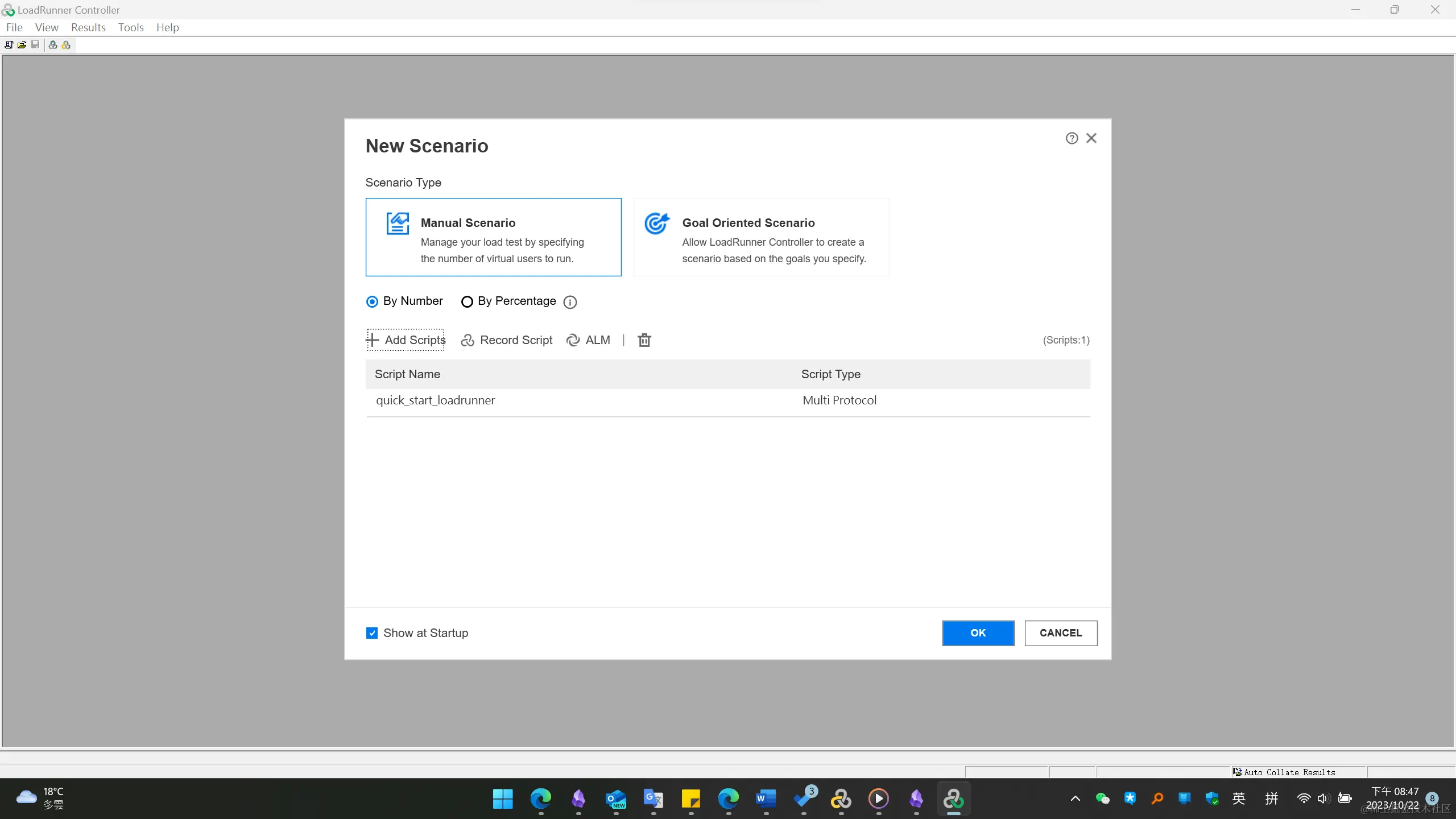
Task: Click the (Scripts:1) counter label
Action: pos(1066,340)
